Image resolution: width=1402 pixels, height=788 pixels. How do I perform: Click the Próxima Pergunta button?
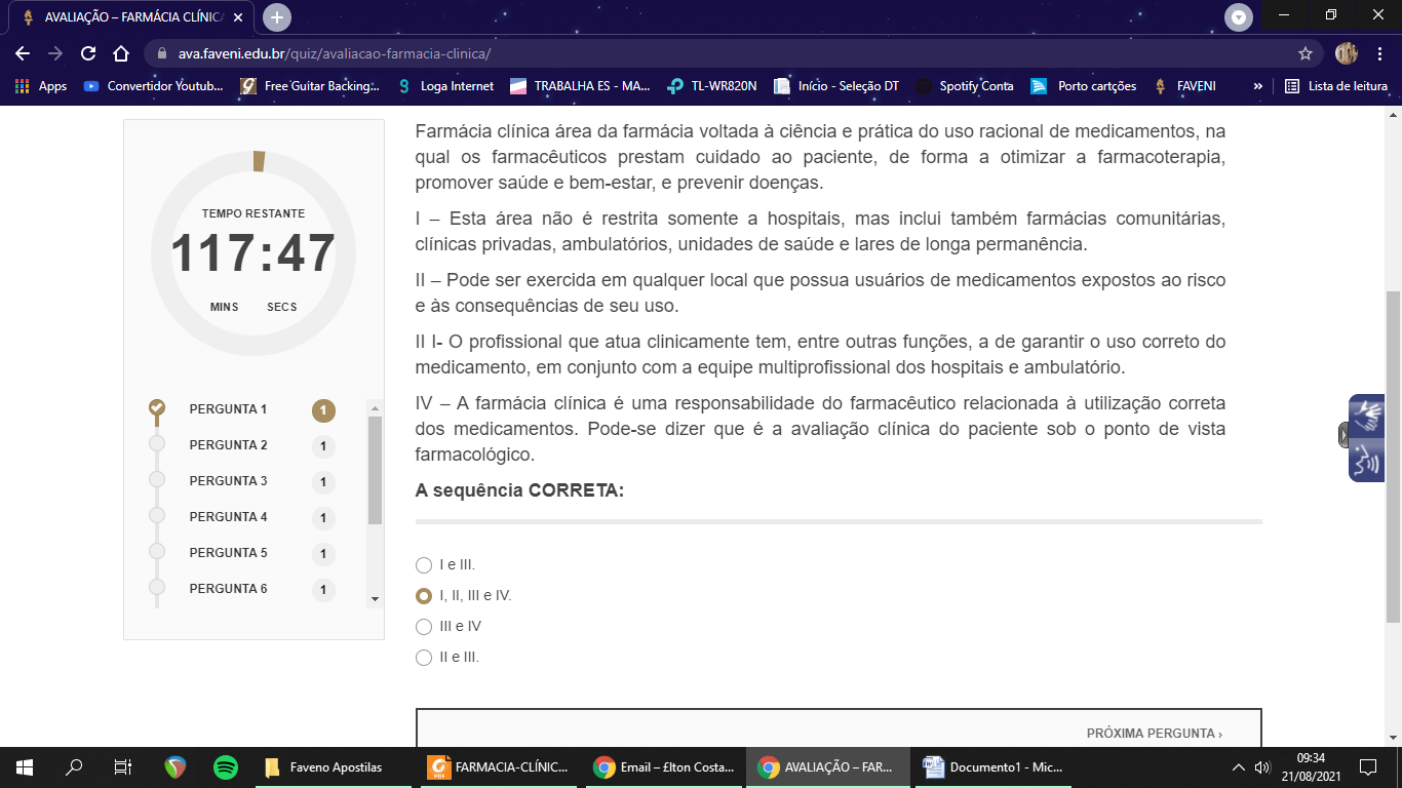click(1154, 733)
